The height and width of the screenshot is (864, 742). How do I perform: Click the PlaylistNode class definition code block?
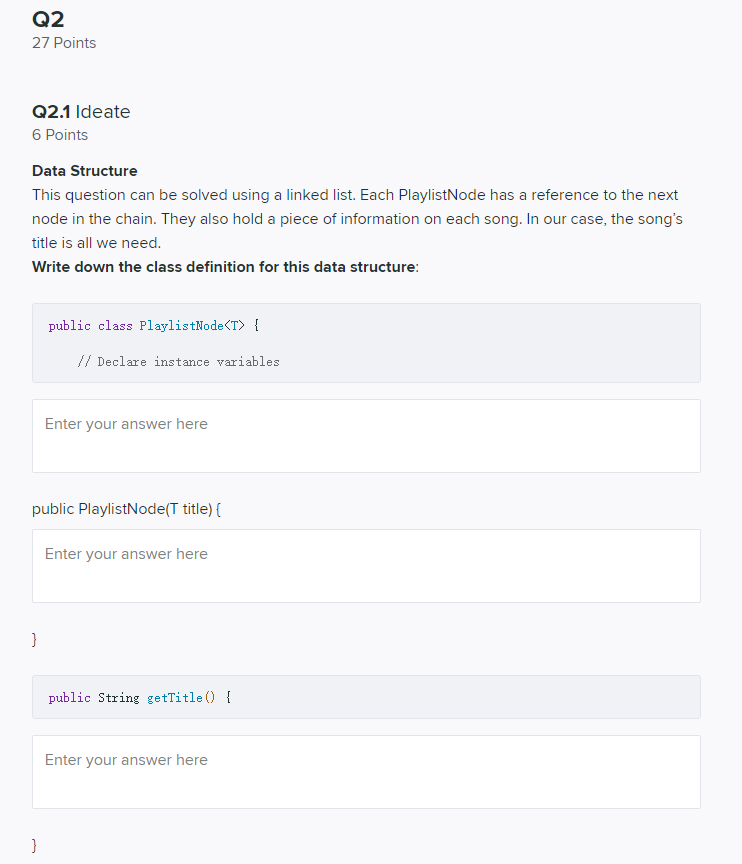pos(366,342)
